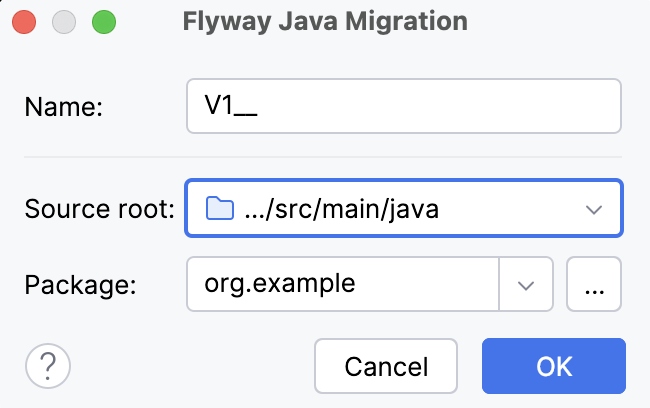Confirm migration creation with OK

[x=553, y=366]
